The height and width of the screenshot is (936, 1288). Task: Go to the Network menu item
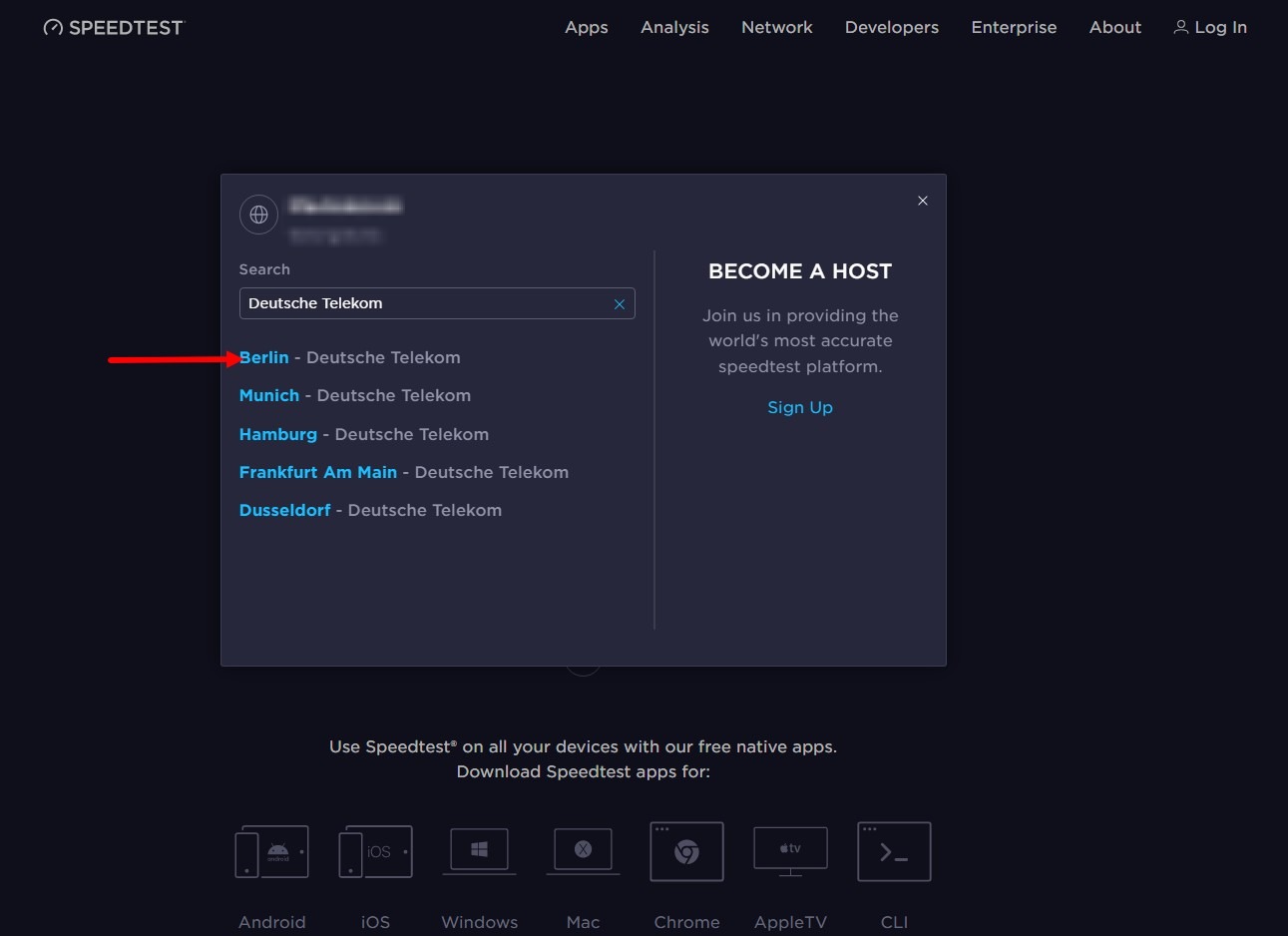(776, 28)
